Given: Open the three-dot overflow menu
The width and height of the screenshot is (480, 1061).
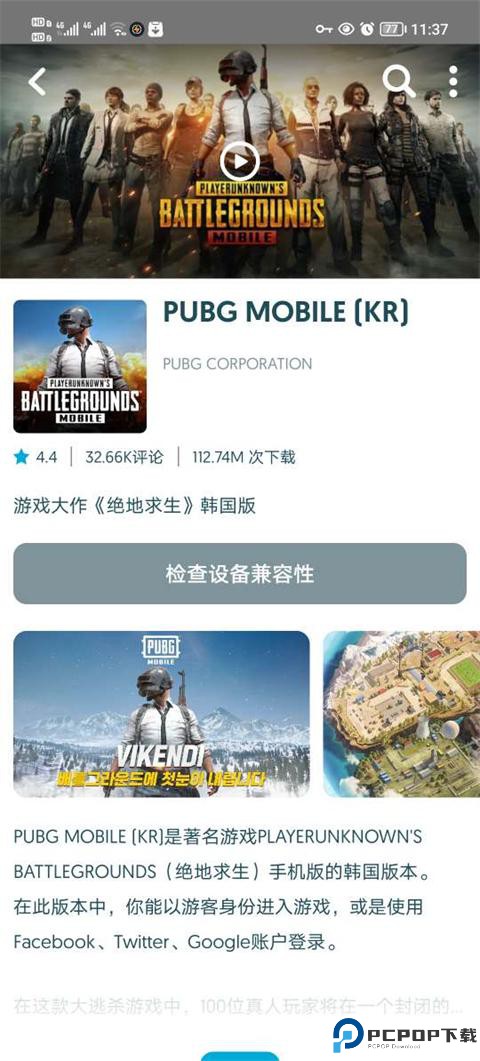Looking at the screenshot, I should pyautogui.click(x=453, y=82).
